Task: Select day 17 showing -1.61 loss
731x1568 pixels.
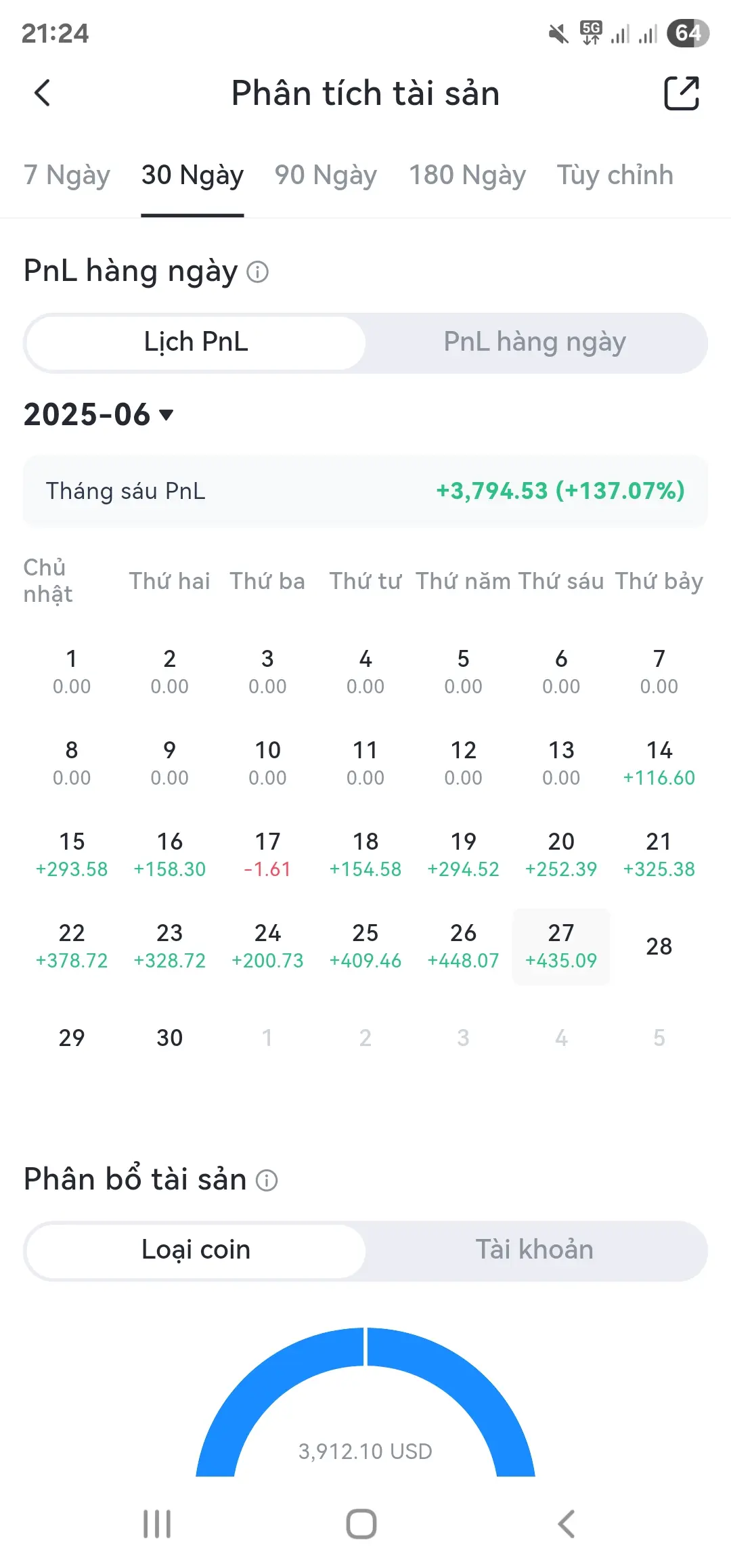Action: point(267,854)
